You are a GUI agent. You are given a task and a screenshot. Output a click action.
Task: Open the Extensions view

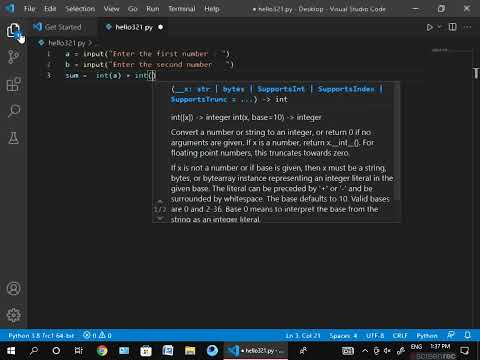pyautogui.click(x=13, y=84)
